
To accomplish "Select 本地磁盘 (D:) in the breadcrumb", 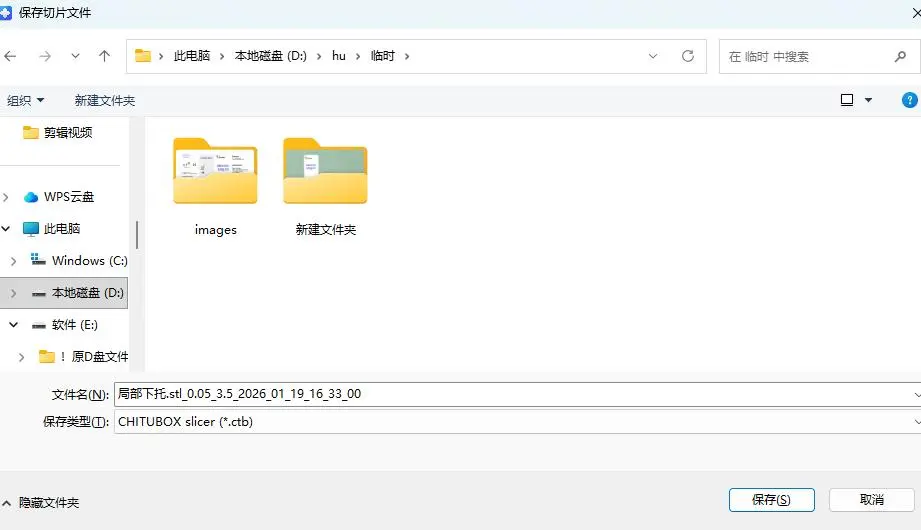I will coord(270,56).
